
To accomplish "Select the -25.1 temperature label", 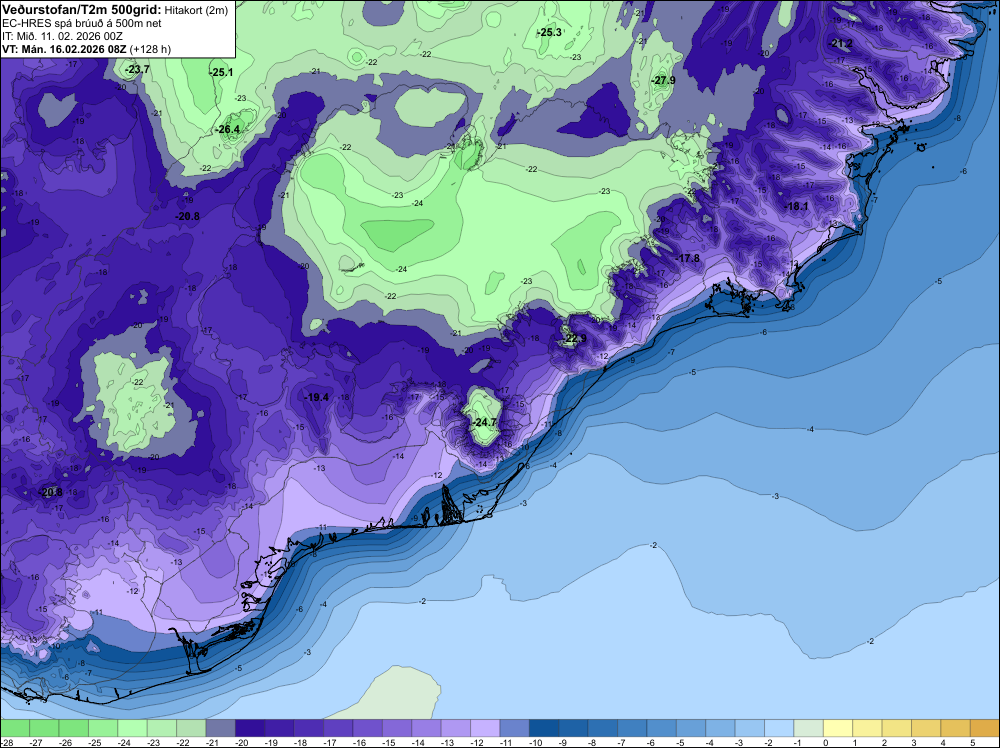I will pyautogui.click(x=221, y=73).
